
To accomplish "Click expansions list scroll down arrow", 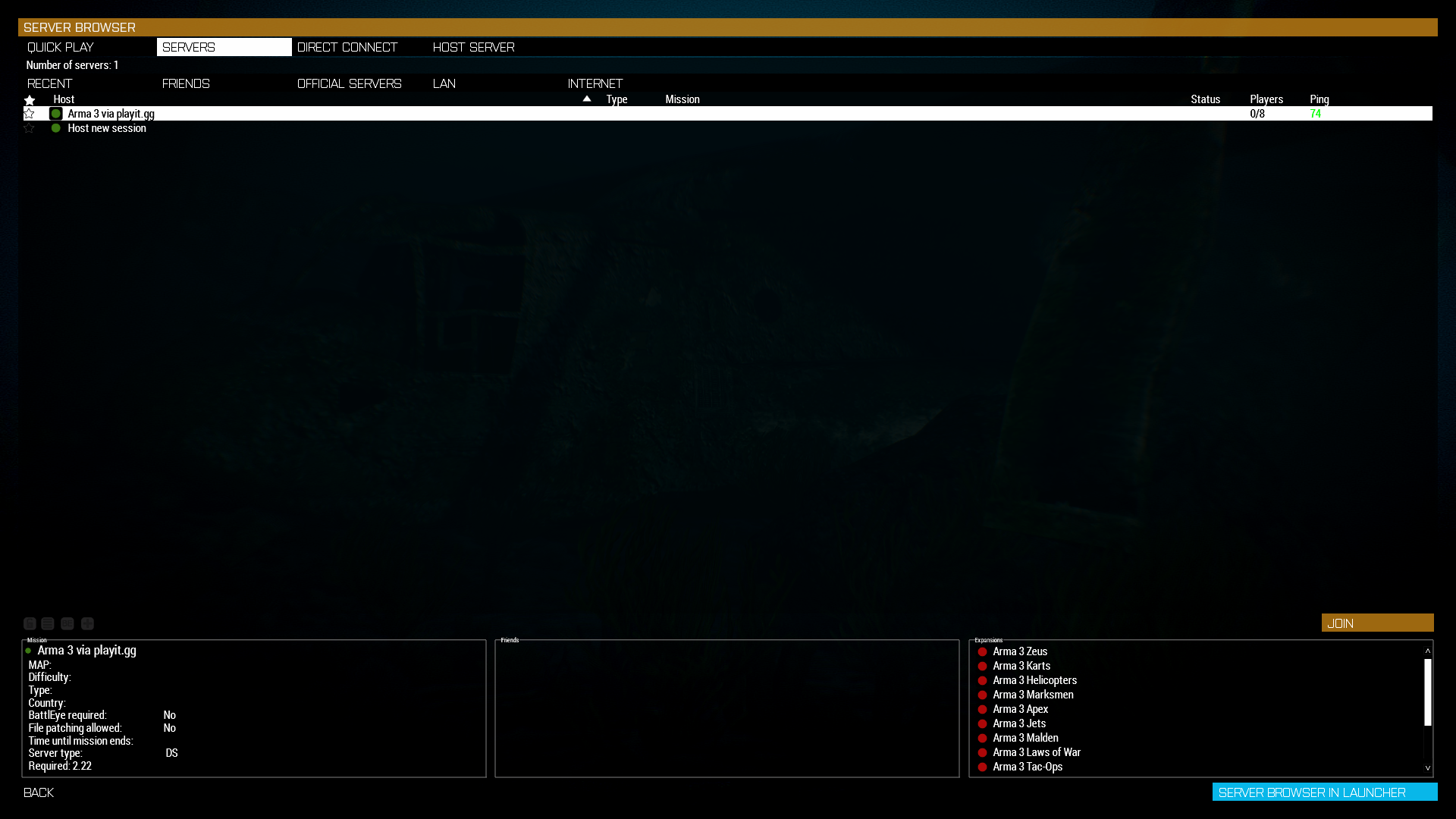I will point(1427,768).
